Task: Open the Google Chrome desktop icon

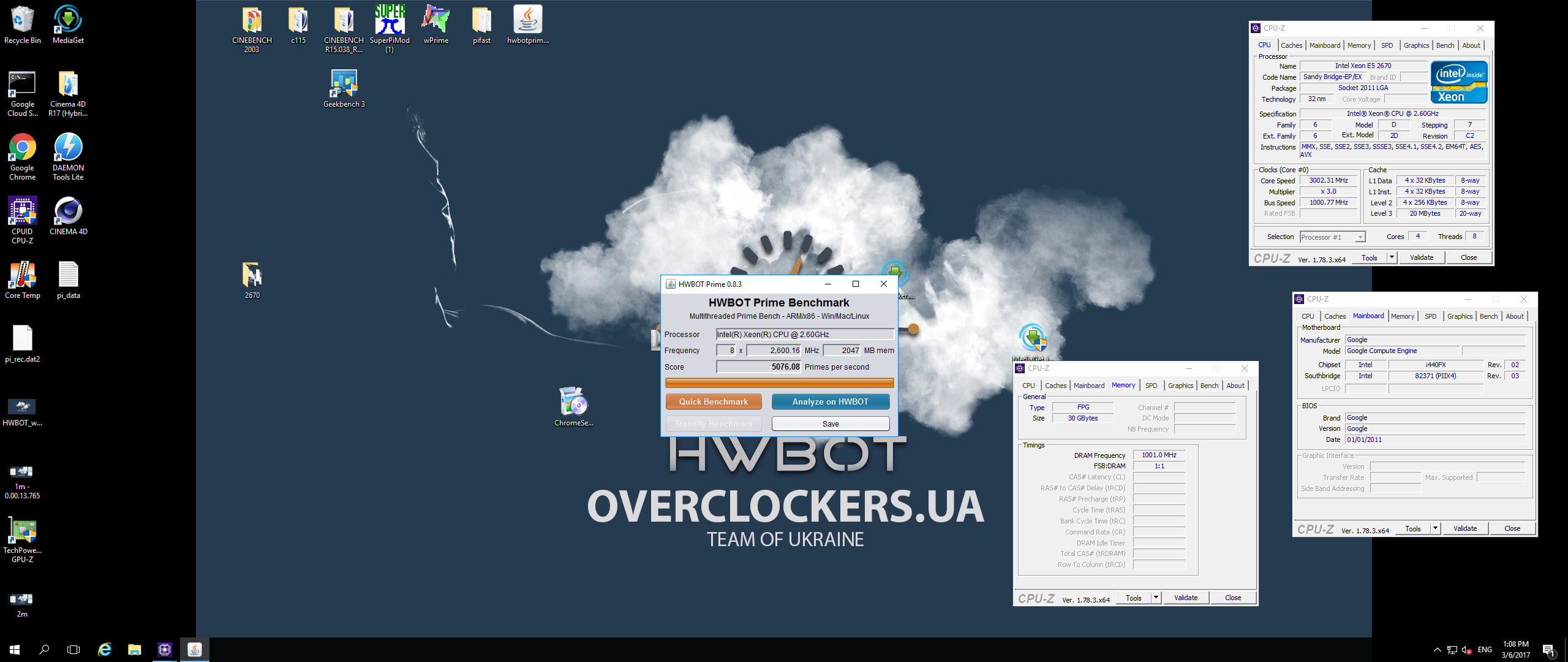Action: click(x=22, y=157)
